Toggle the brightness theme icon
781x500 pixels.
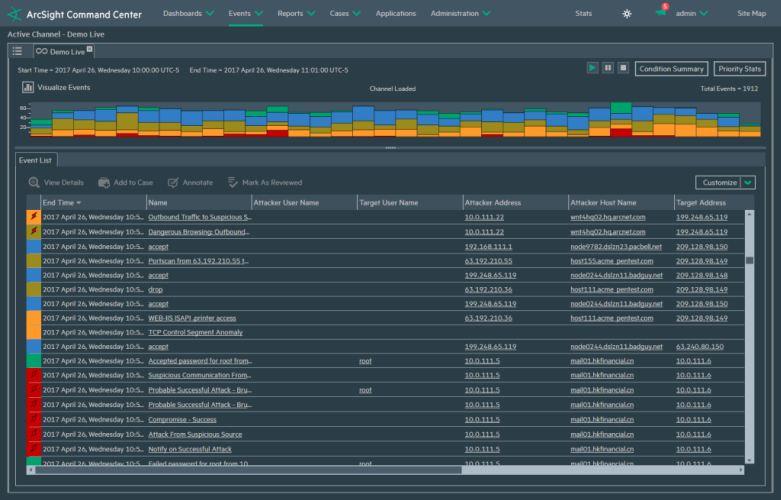[627, 14]
